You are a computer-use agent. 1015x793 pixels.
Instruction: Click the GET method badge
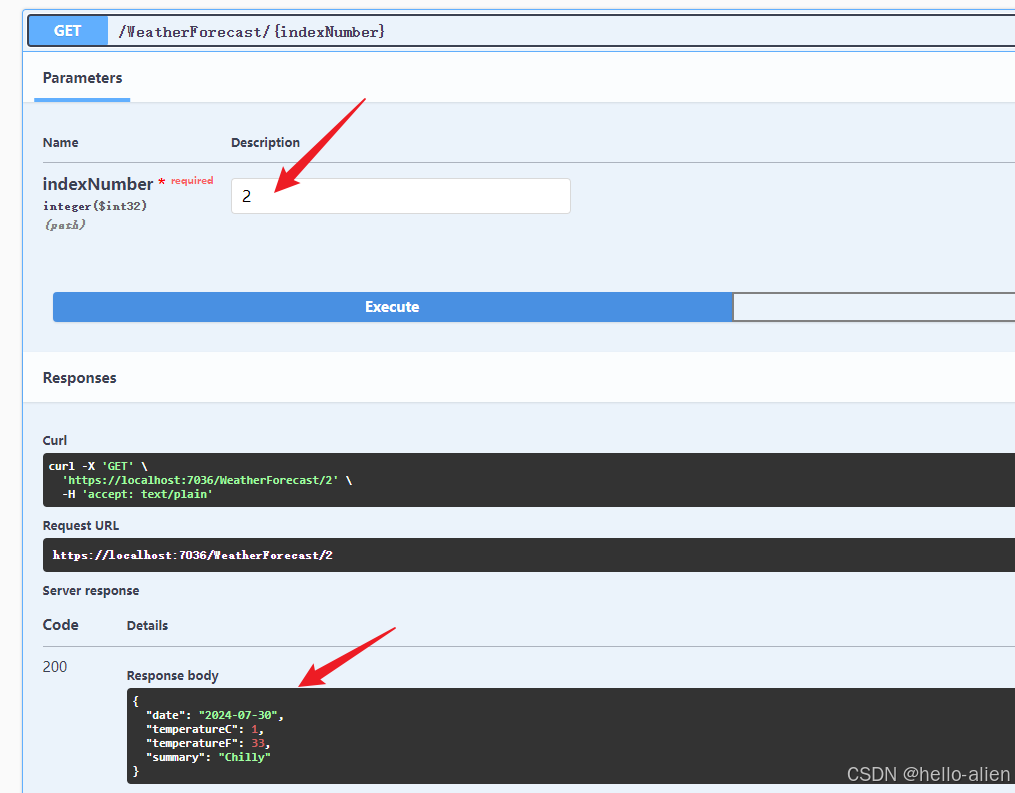coord(67,30)
